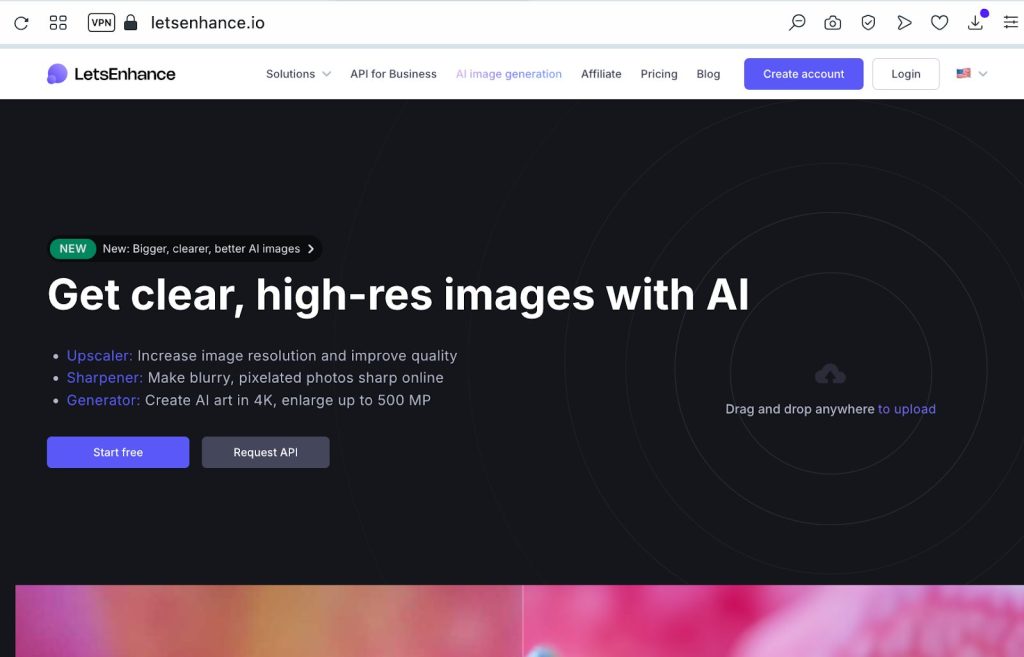1024x657 pixels.
Task: Reload the page with the refresh icon
Action: [22, 23]
